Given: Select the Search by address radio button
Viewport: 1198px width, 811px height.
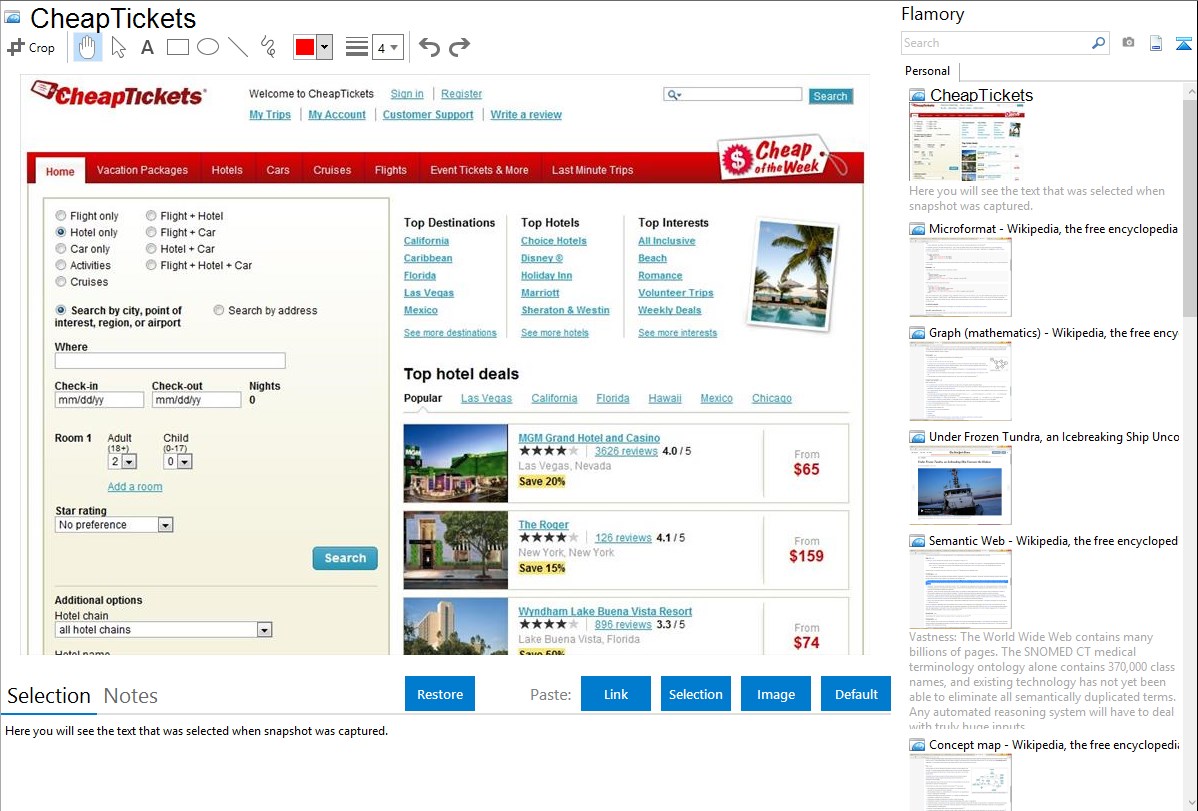Looking at the screenshot, I should (x=219, y=310).
